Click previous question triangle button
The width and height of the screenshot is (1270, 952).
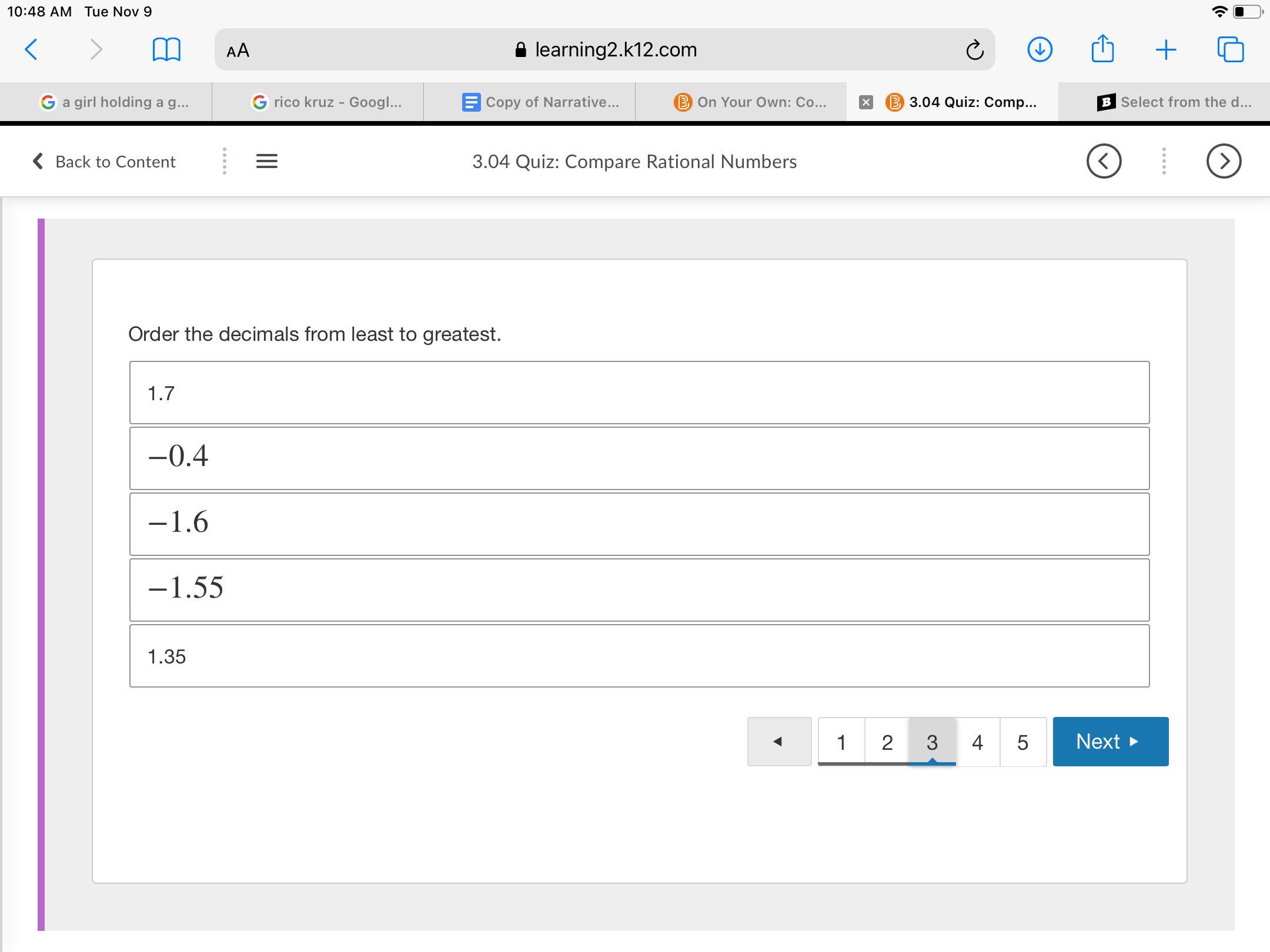click(778, 742)
